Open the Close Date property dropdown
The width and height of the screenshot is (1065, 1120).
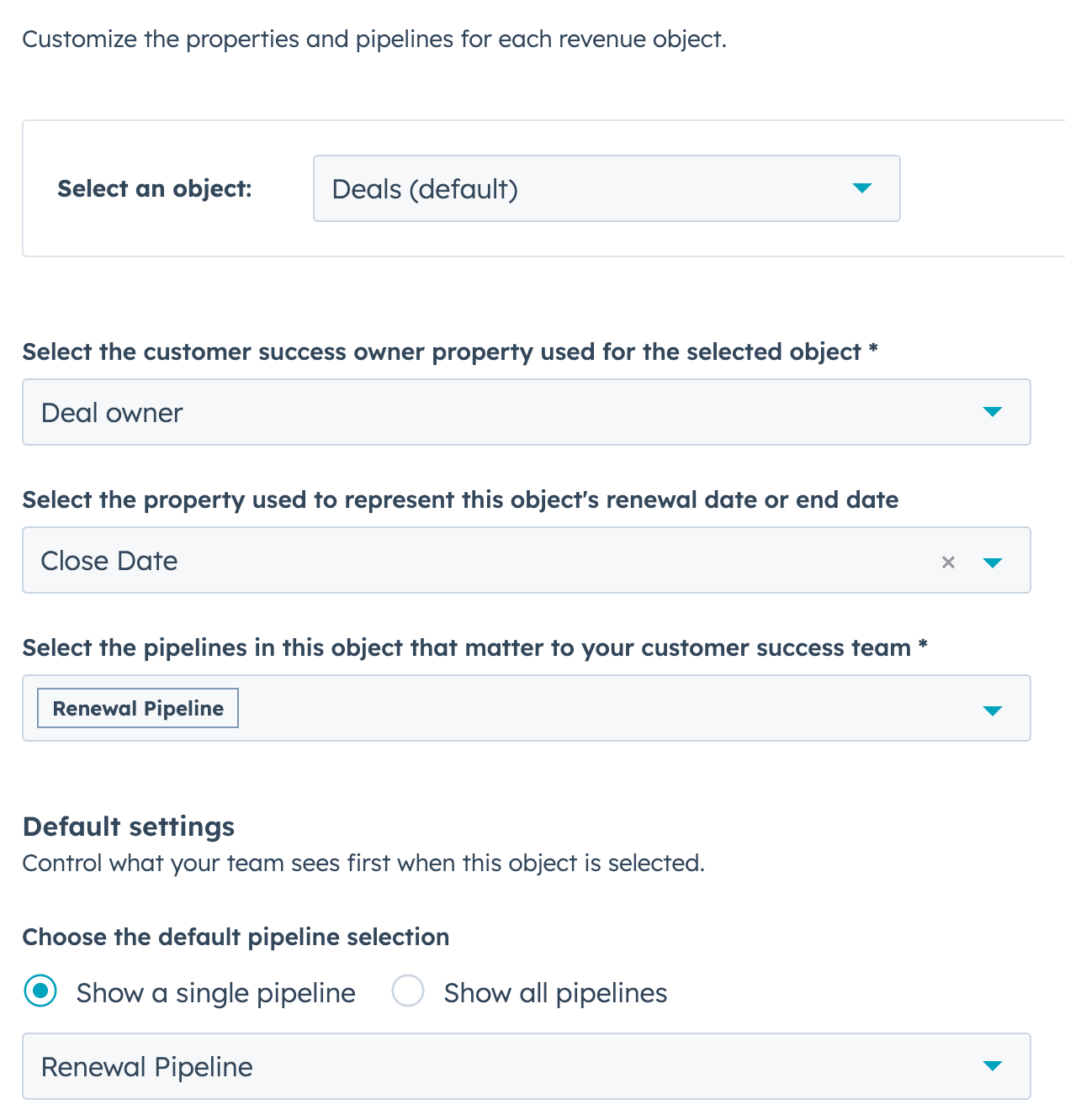point(471,561)
